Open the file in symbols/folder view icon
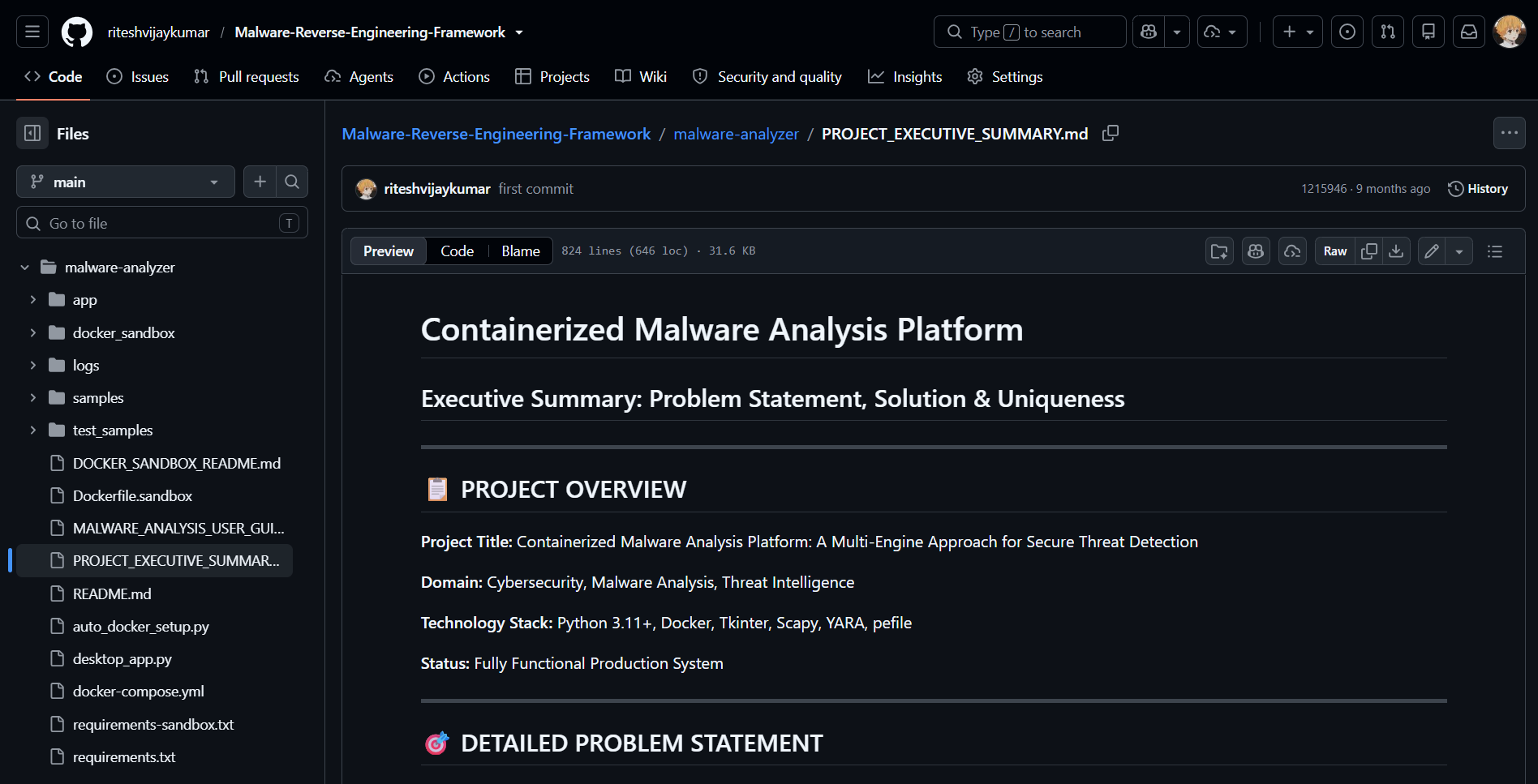The height and width of the screenshot is (784, 1538). coord(1219,251)
